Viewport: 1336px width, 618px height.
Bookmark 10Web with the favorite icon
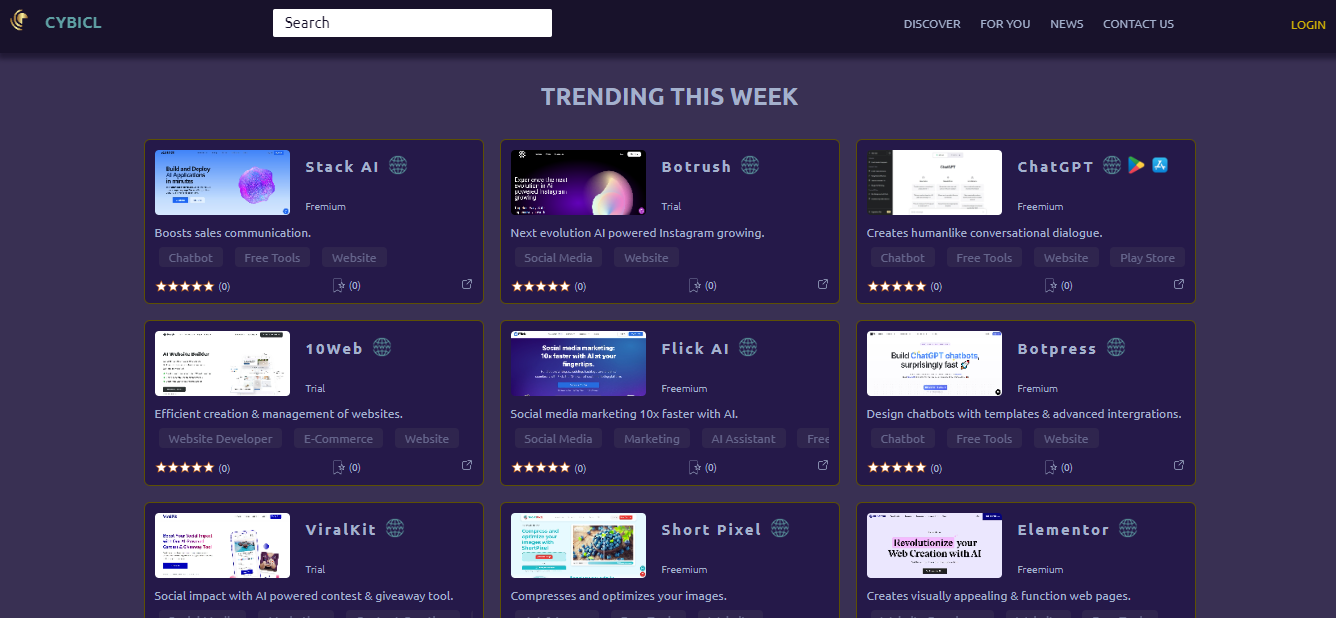click(x=338, y=467)
